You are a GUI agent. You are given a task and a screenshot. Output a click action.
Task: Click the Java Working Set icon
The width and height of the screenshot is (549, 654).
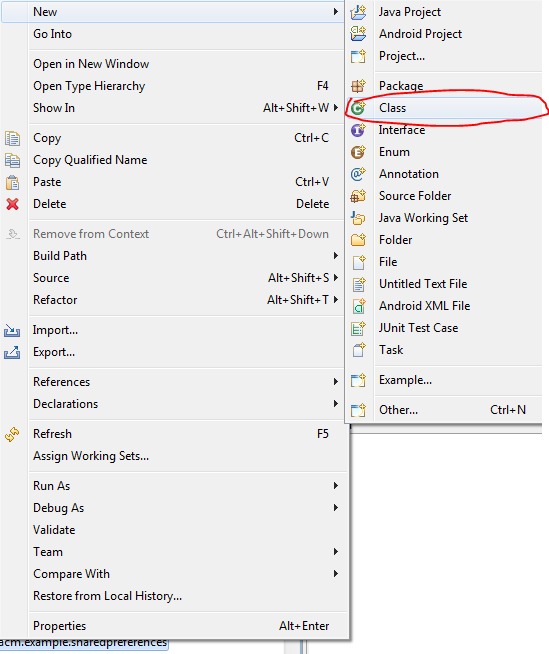(x=358, y=218)
